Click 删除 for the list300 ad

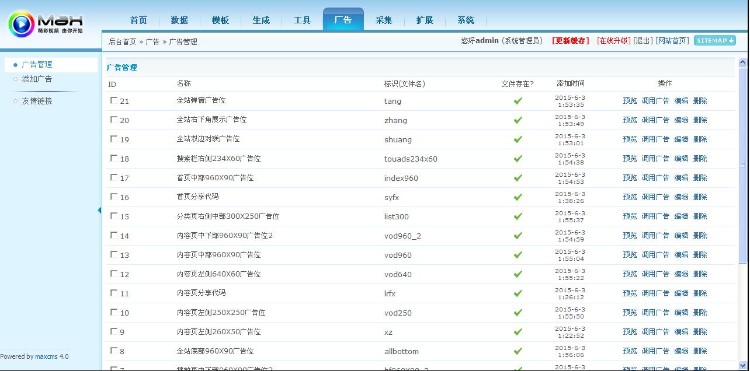point(700,216)
